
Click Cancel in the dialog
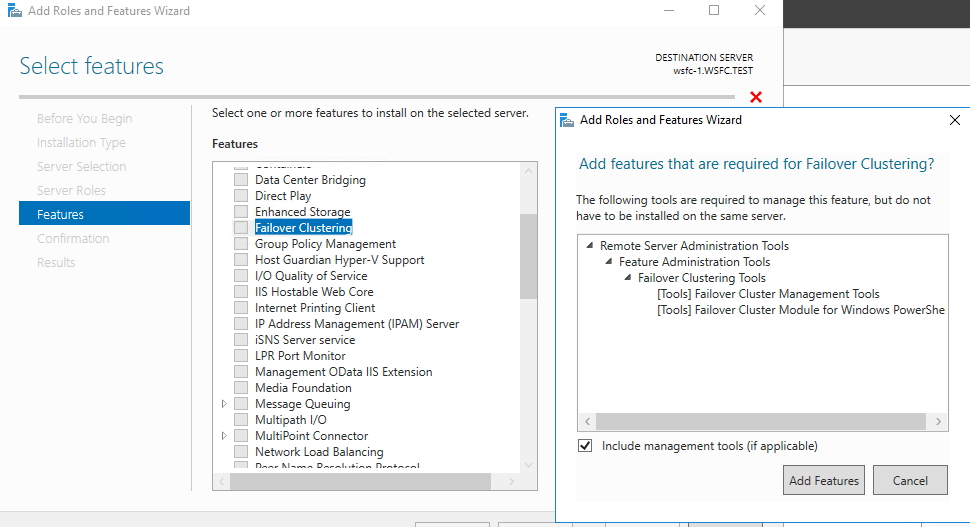click(909, 480)
